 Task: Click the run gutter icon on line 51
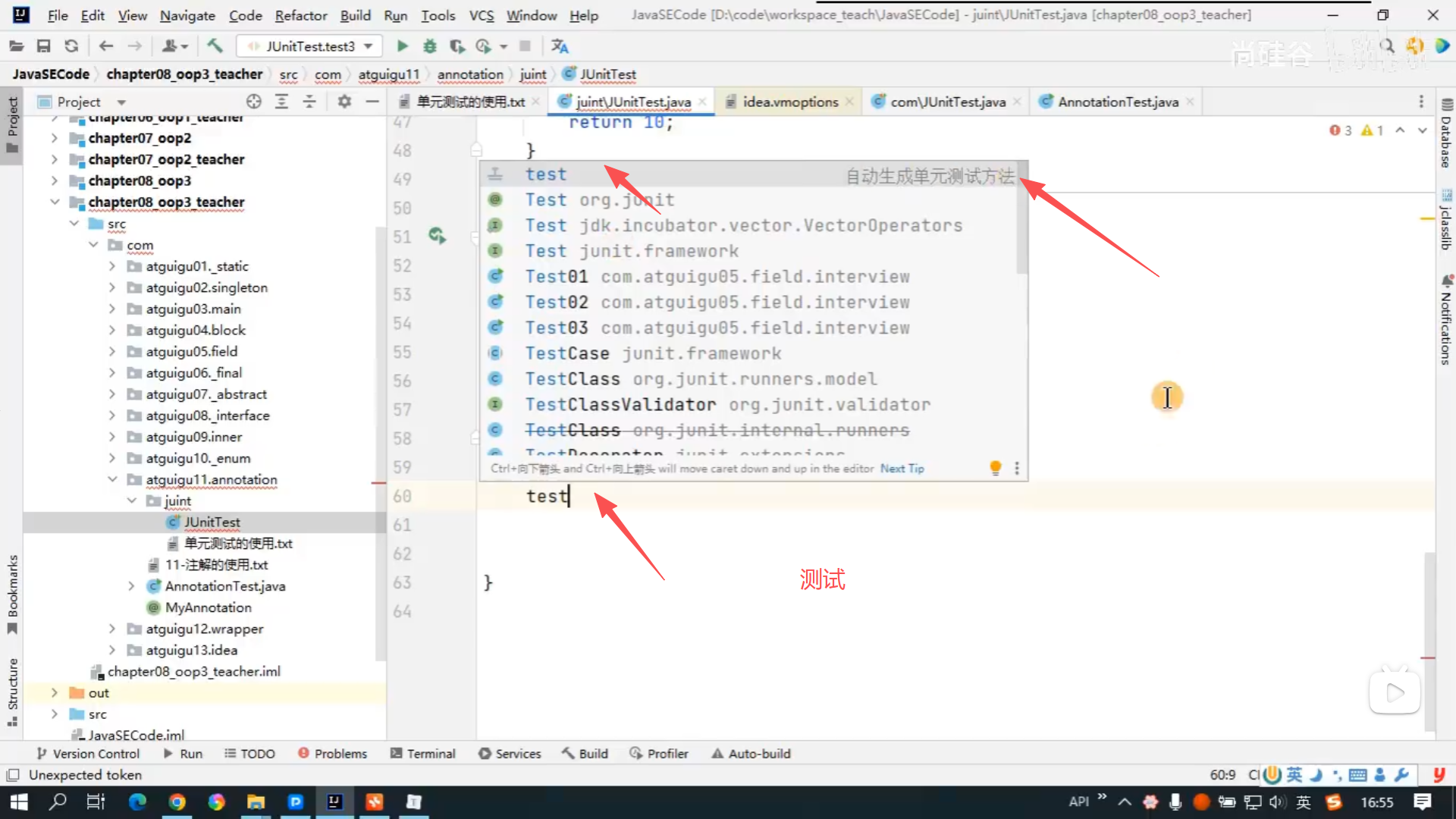click(437, 236)
